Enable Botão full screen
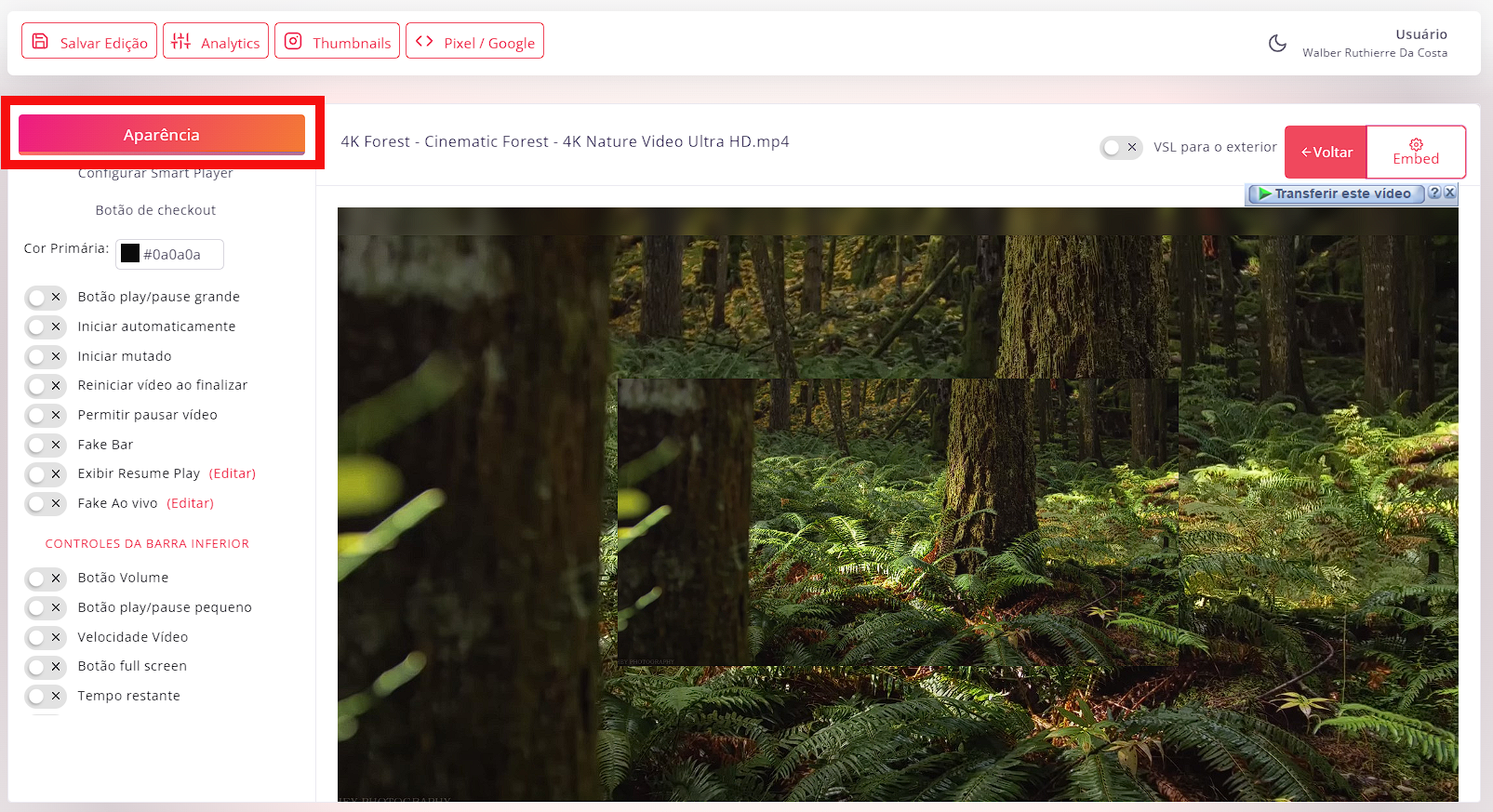This screenshot has width=1493, height=812. click(x=46, y=666)
